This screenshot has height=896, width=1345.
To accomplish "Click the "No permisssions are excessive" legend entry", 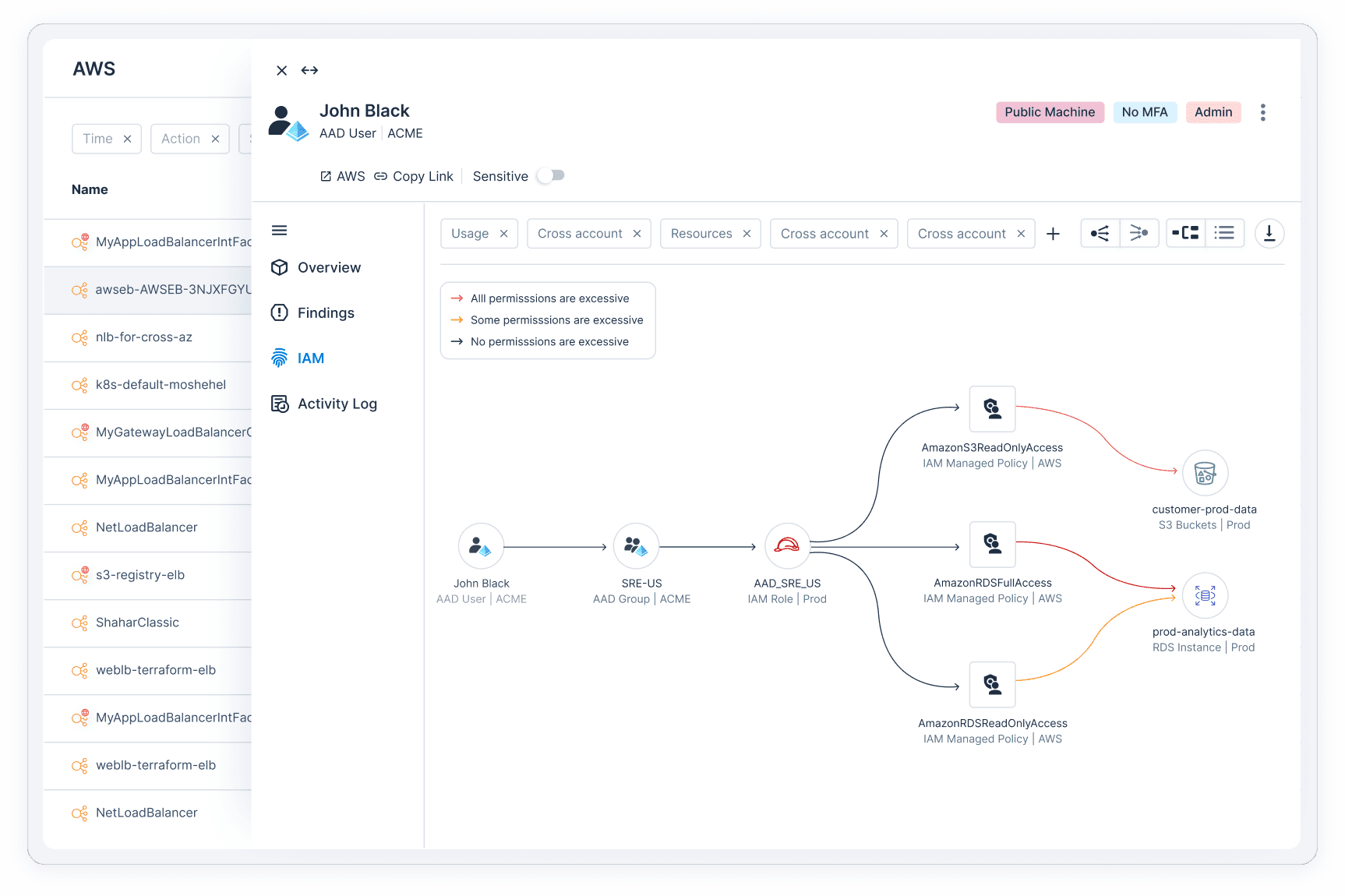I will (539, 342).
